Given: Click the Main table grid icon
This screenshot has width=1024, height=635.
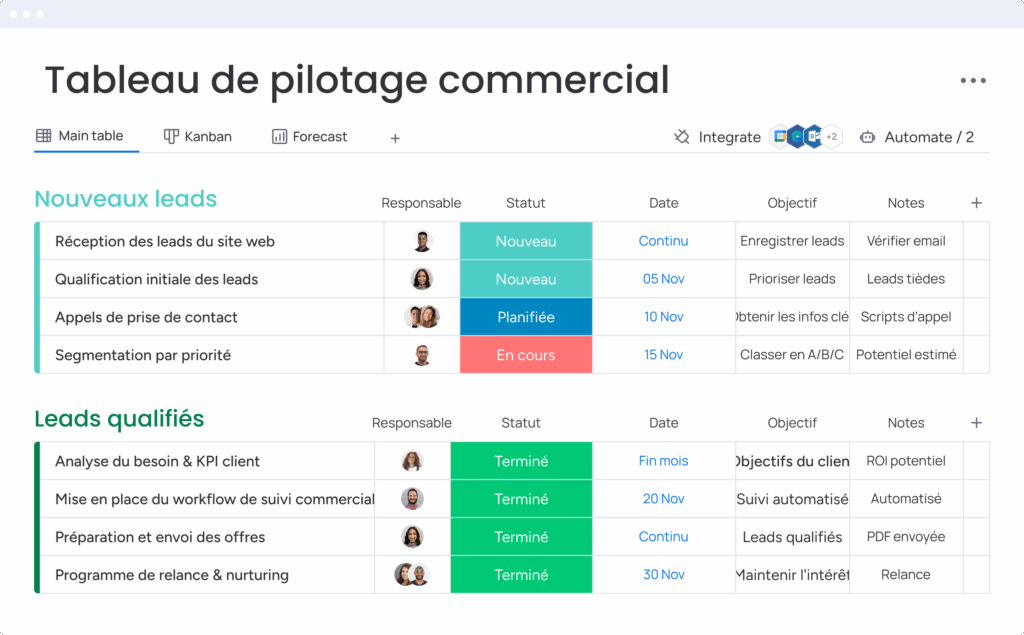Looking at the screenshot, I should point(44,136).
